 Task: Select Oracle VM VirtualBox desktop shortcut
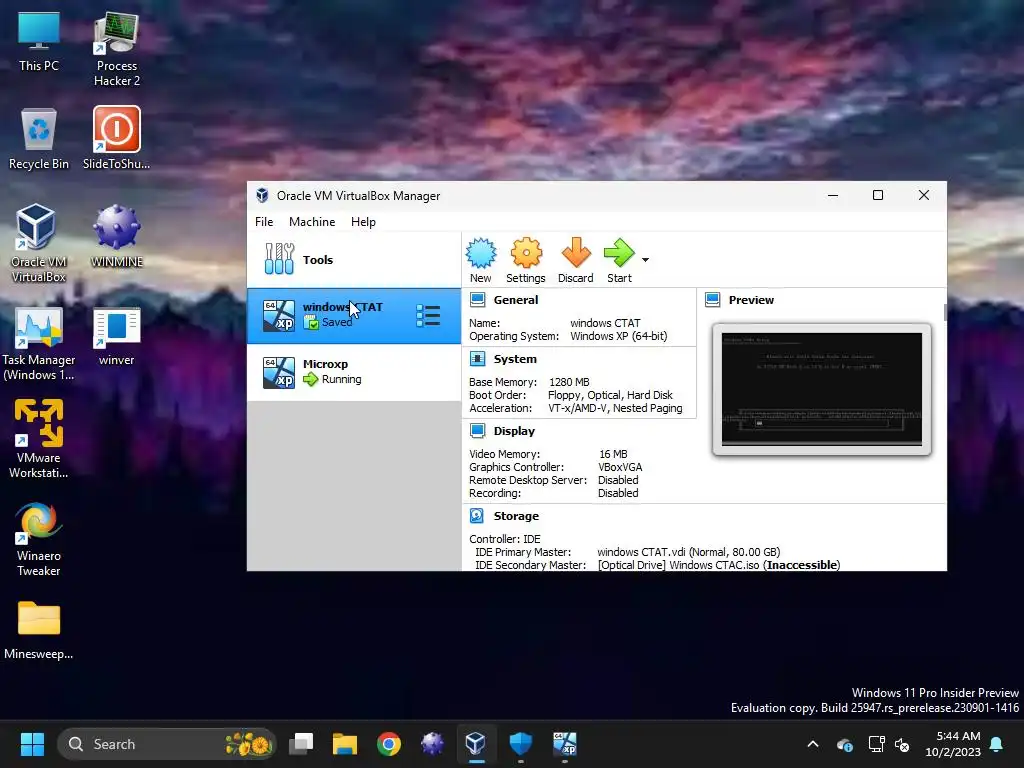[x=39, y=243]
